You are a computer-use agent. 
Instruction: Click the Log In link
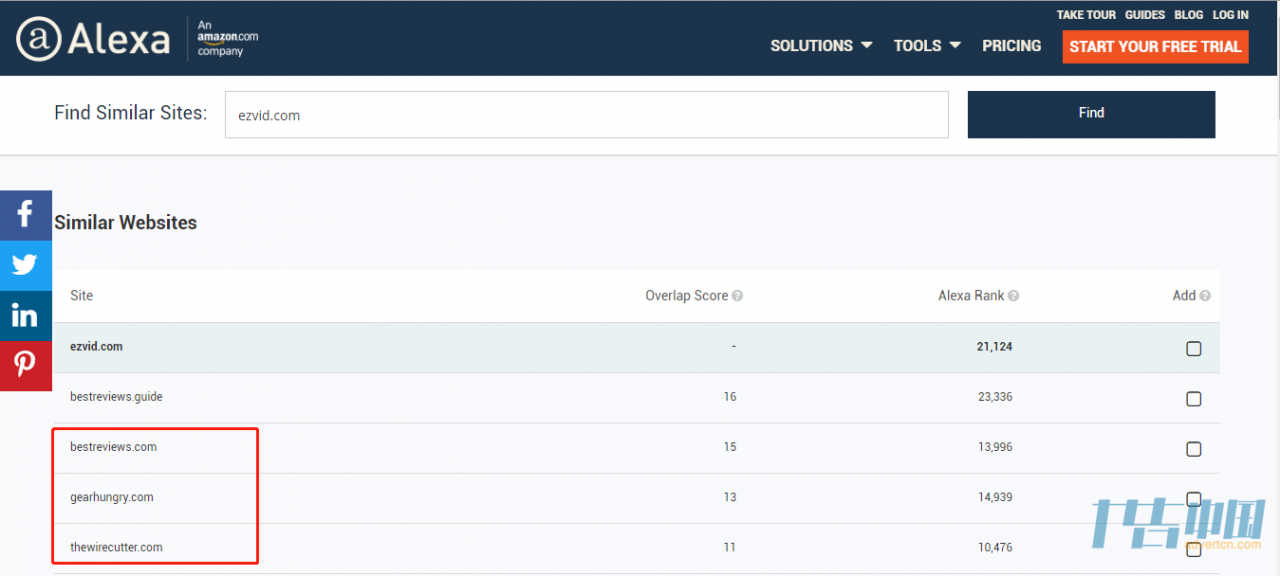(1230, 15)
